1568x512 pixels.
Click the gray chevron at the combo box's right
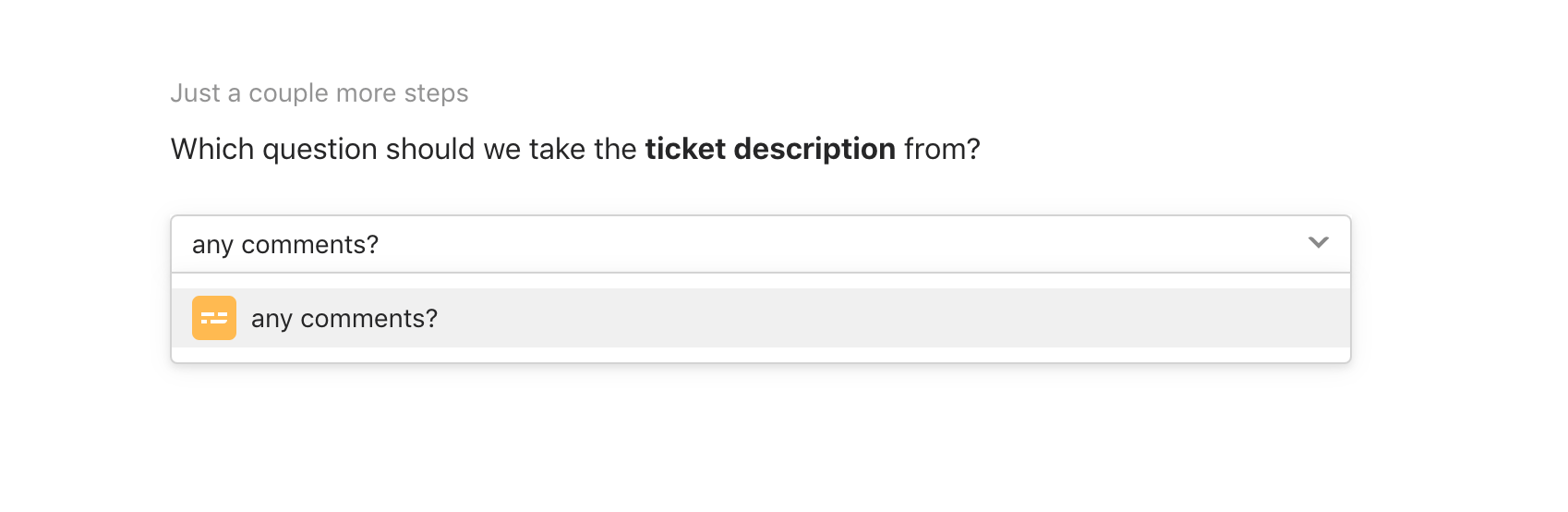(x=1319, y=243)
